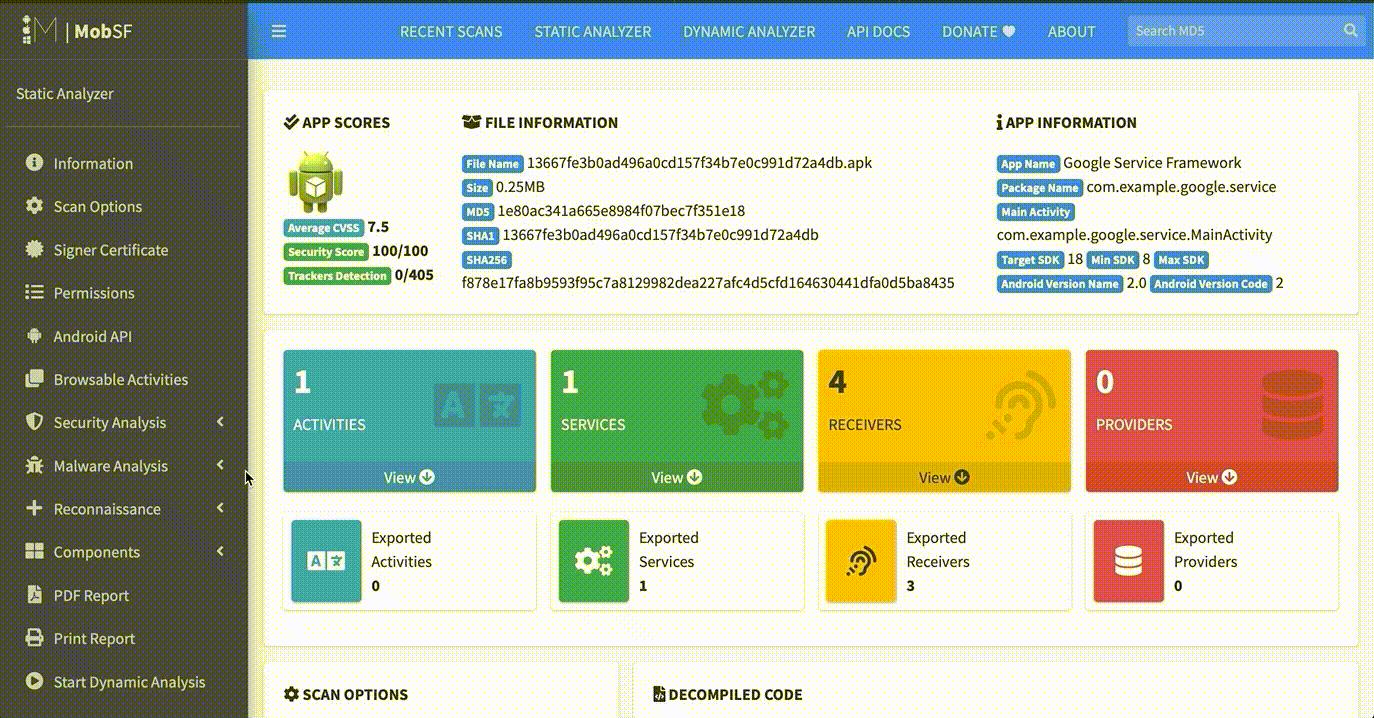The image size is (1374, 718).
Task: Open the Donate navigation item
Action: 979,31
